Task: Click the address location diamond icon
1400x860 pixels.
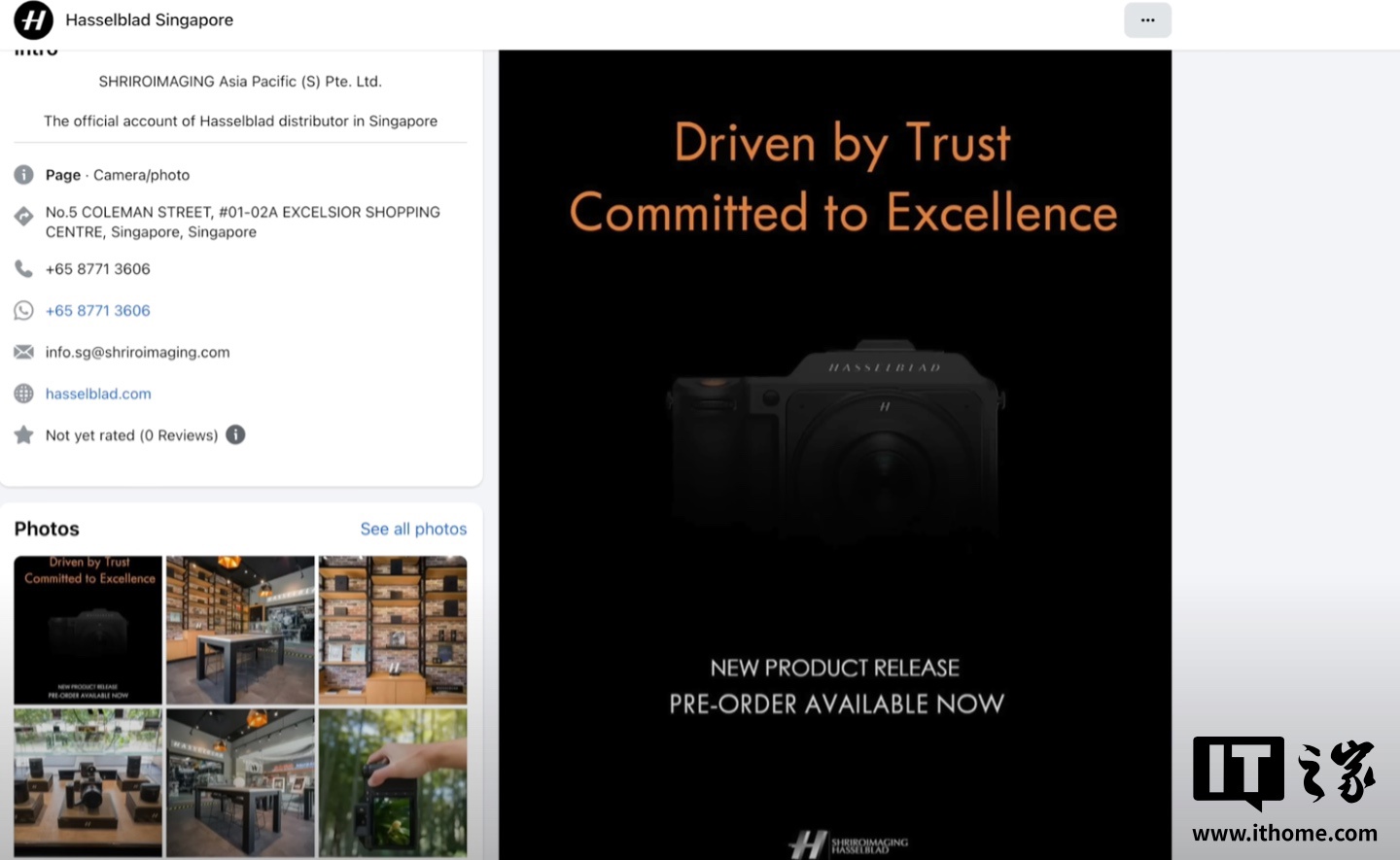Action: coord(24,217)
